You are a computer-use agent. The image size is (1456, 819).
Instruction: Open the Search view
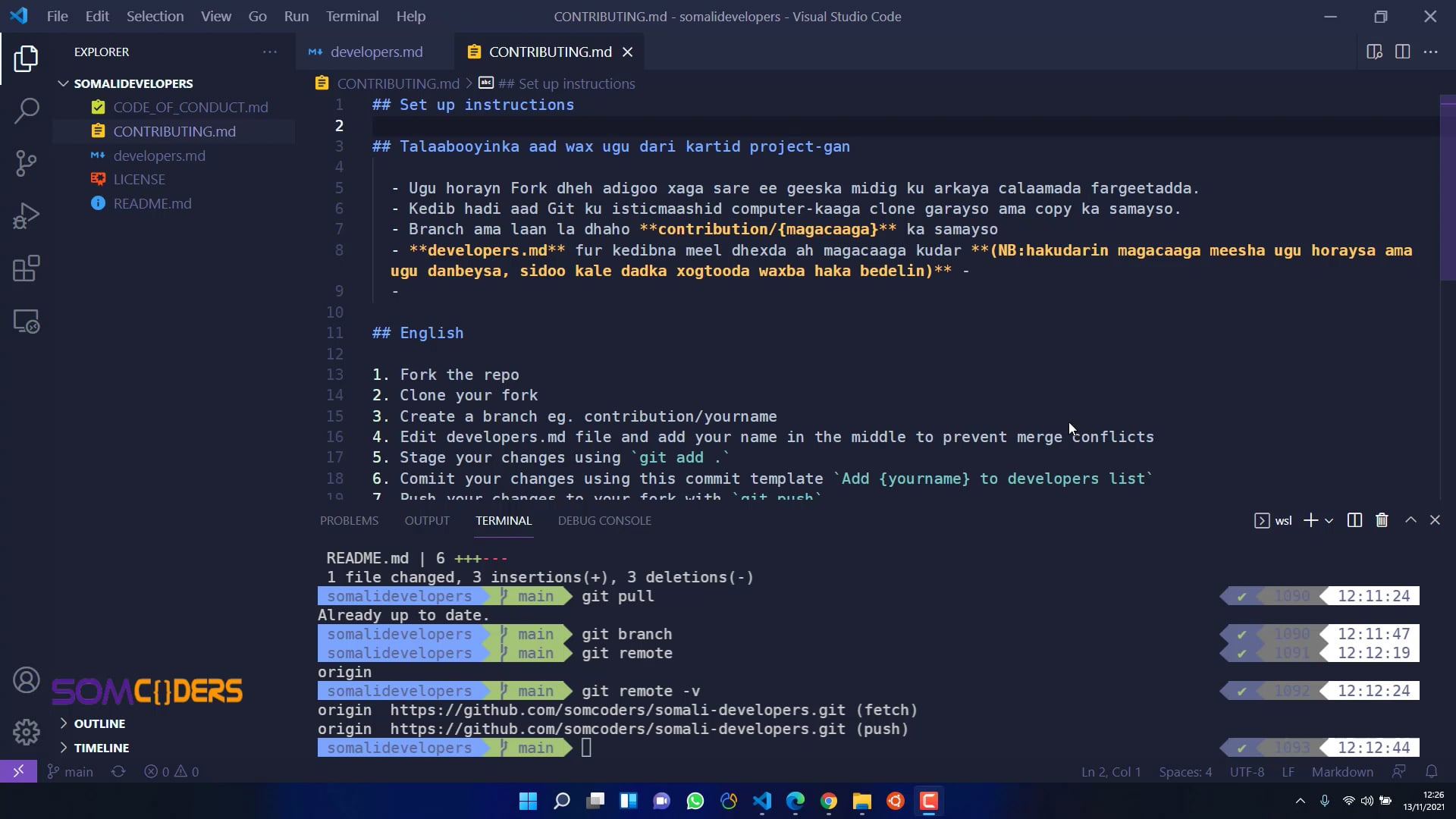tap(27, 111)
